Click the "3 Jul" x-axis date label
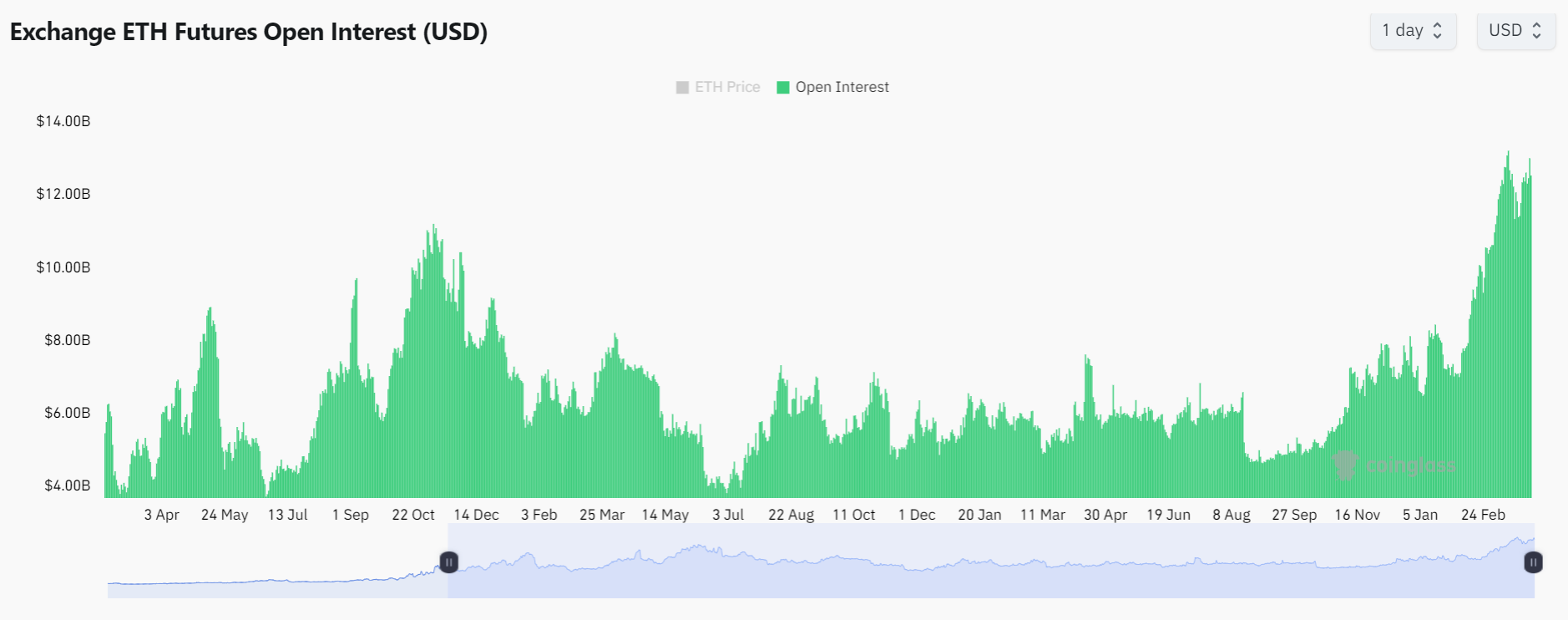The image size is (1568, 620). pos(728,515)
